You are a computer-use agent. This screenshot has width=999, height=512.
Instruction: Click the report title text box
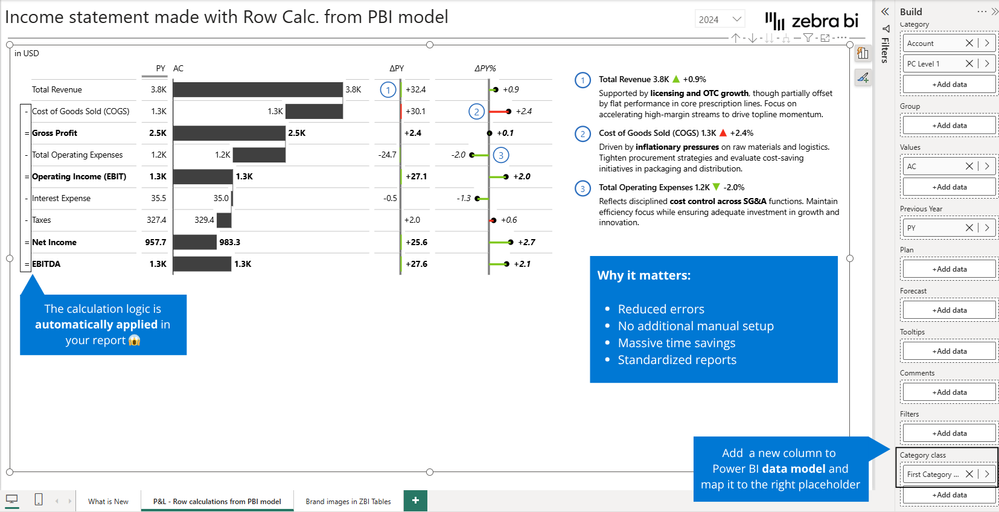pyautogui.click(x=226, y=17)
